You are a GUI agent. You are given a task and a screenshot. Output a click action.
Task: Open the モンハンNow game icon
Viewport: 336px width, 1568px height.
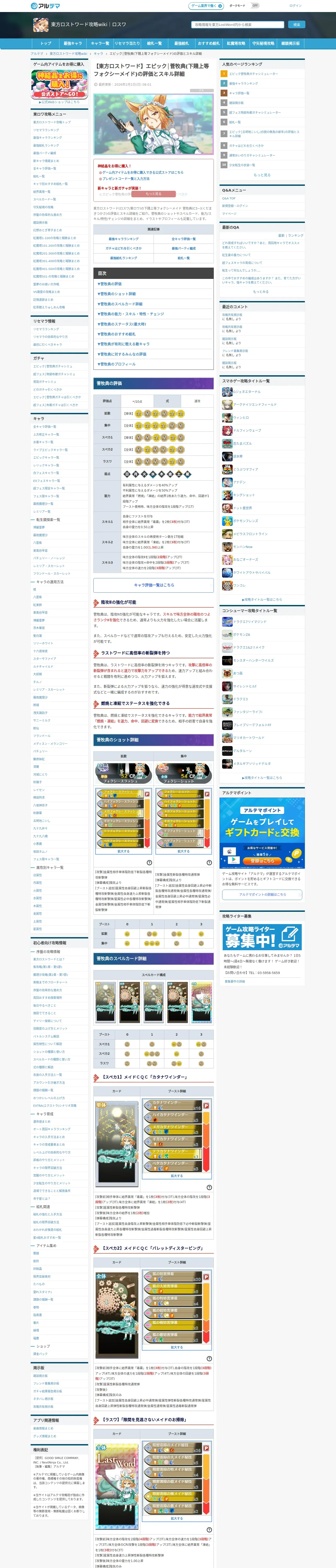coord(227,547)
